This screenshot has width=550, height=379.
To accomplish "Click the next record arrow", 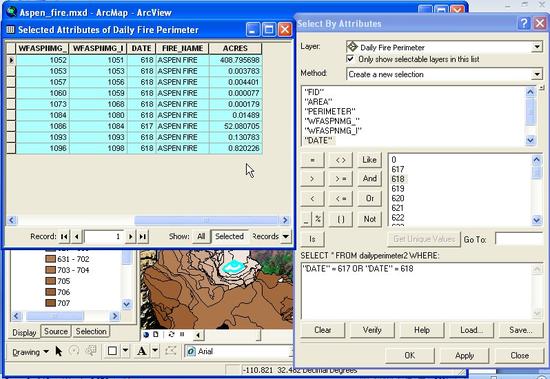I will coord(130,237).
